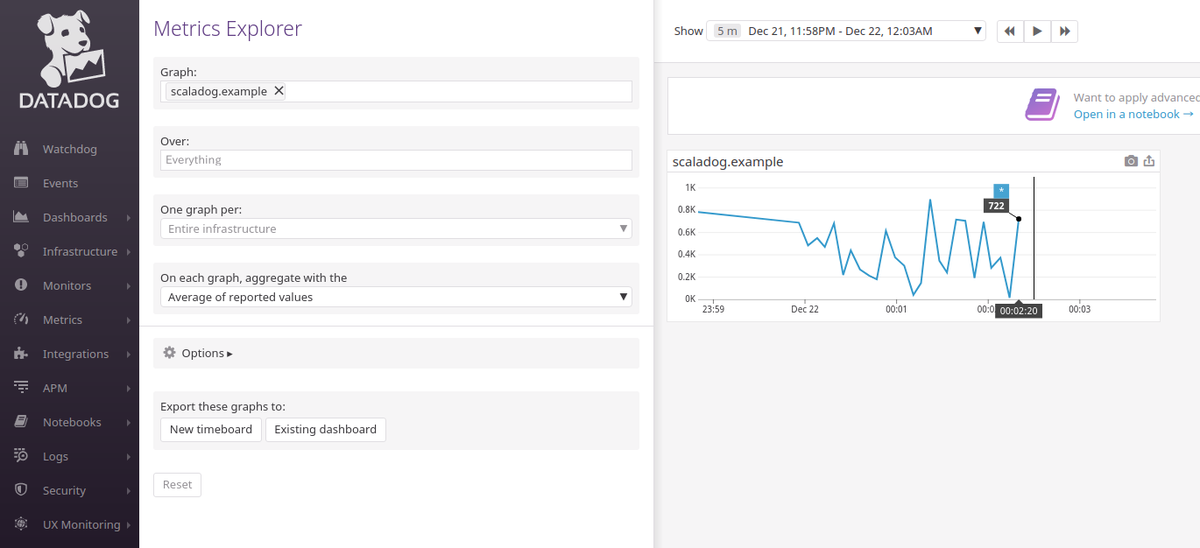Image resolution: width=1200 pixels, height=548 pixels.
Task: Go to Infrastructure menu label
Action: tap(80, 251)
